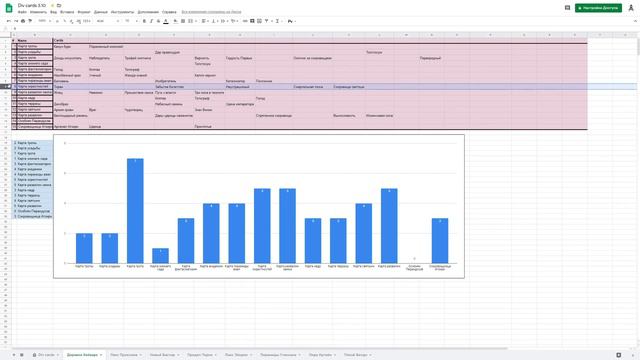Screen dimensions: 640x360
Task: Merge the selected cells
Action: 190,21
